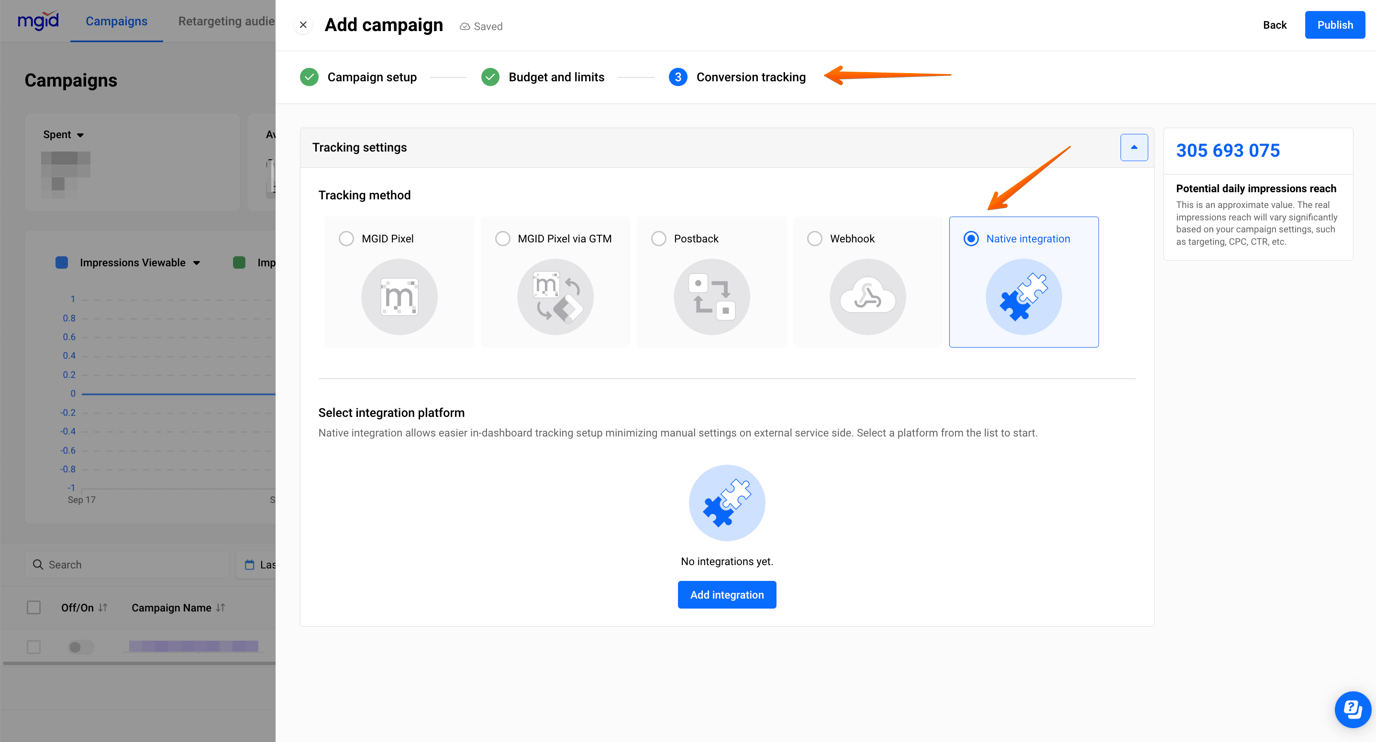Viewport: 1376px width, 742px height.
Task: Choose the Webhook radio button
Action: coord(814,238)
